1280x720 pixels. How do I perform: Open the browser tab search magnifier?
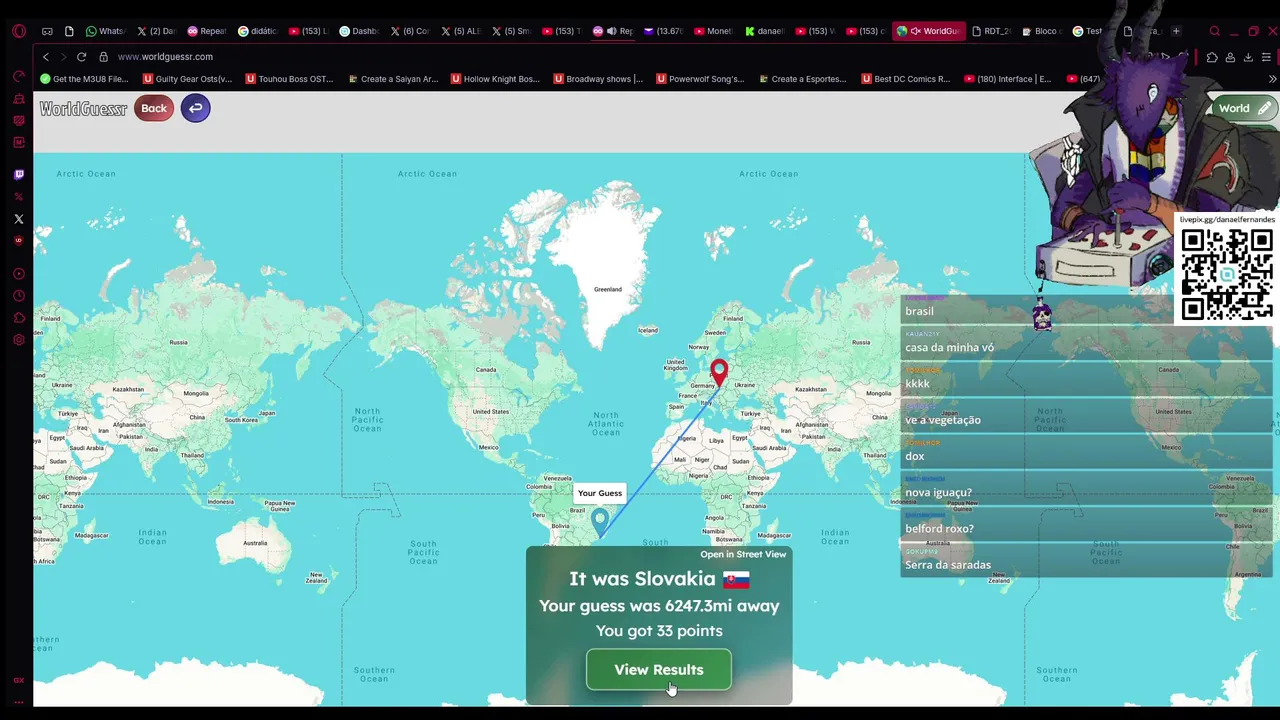1215,31
